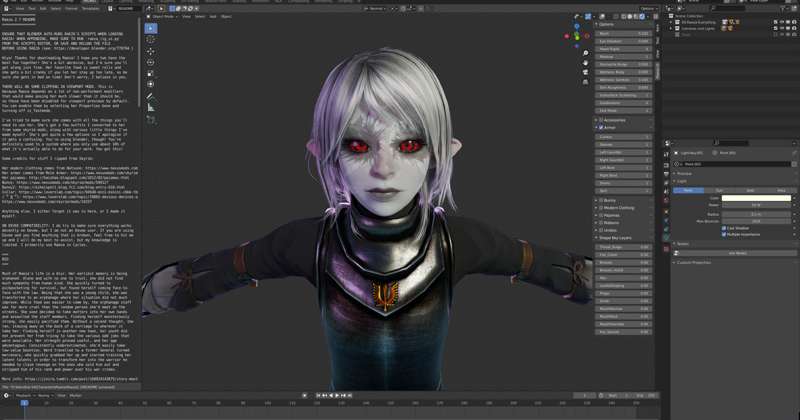Click the pan view hand icon
Screen dimensions: 800x420
[585, 63]
